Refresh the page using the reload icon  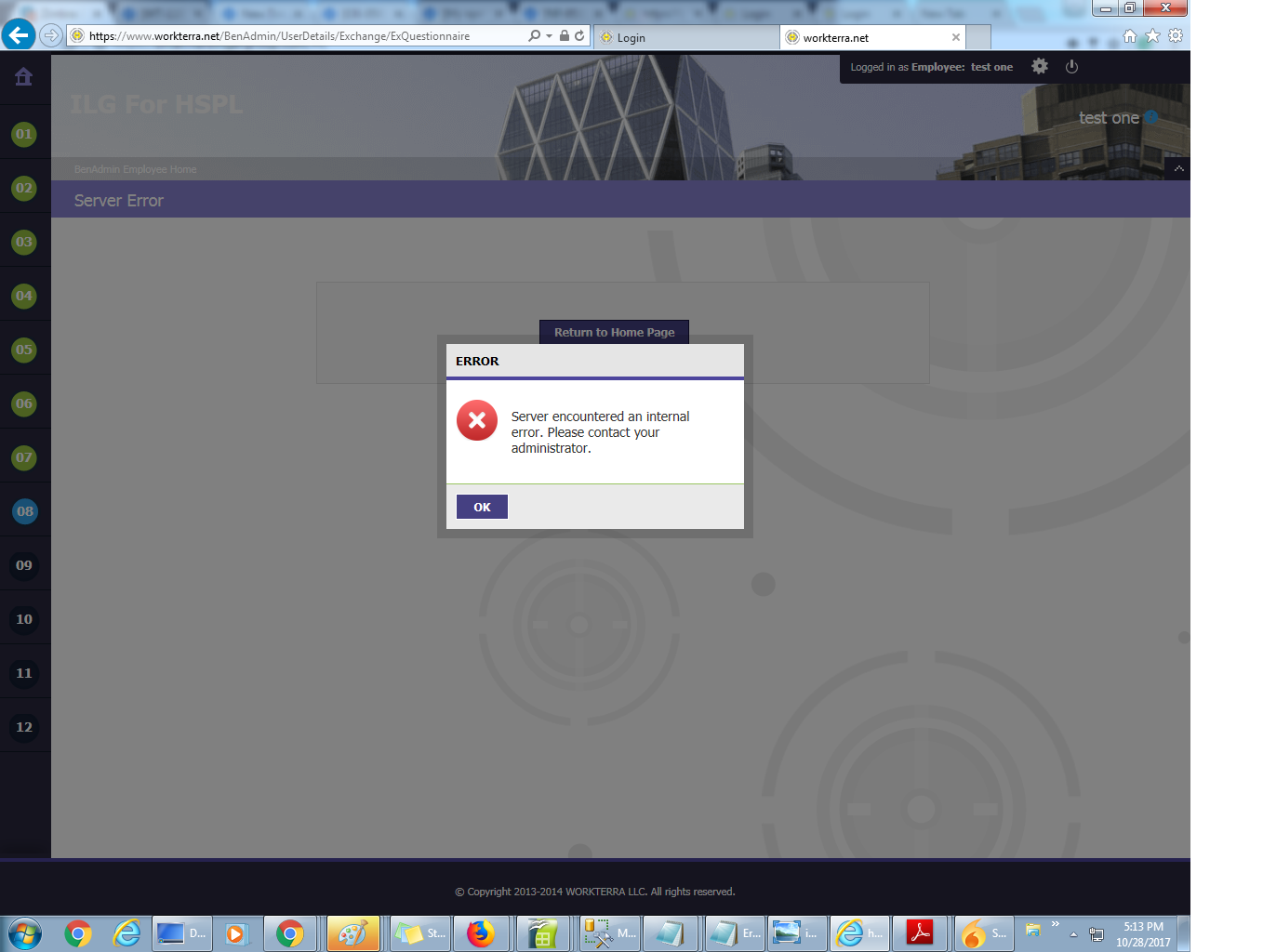point(579,35)
